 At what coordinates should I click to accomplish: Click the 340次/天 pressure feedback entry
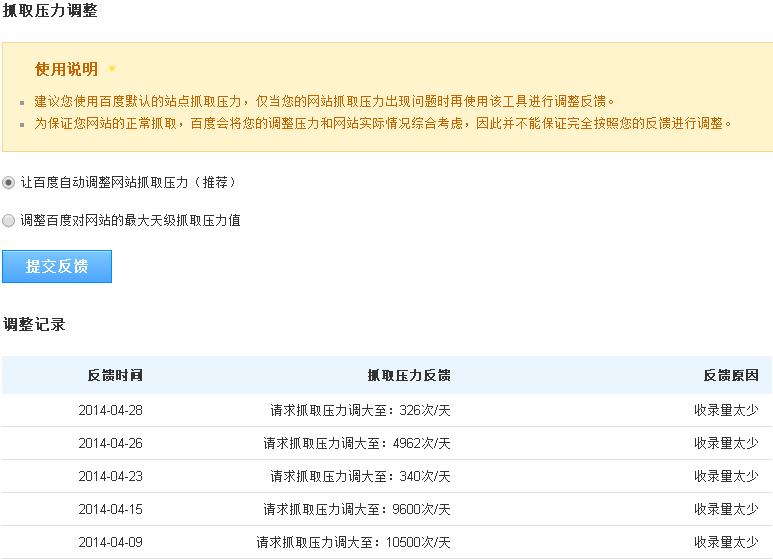point(360,476)
